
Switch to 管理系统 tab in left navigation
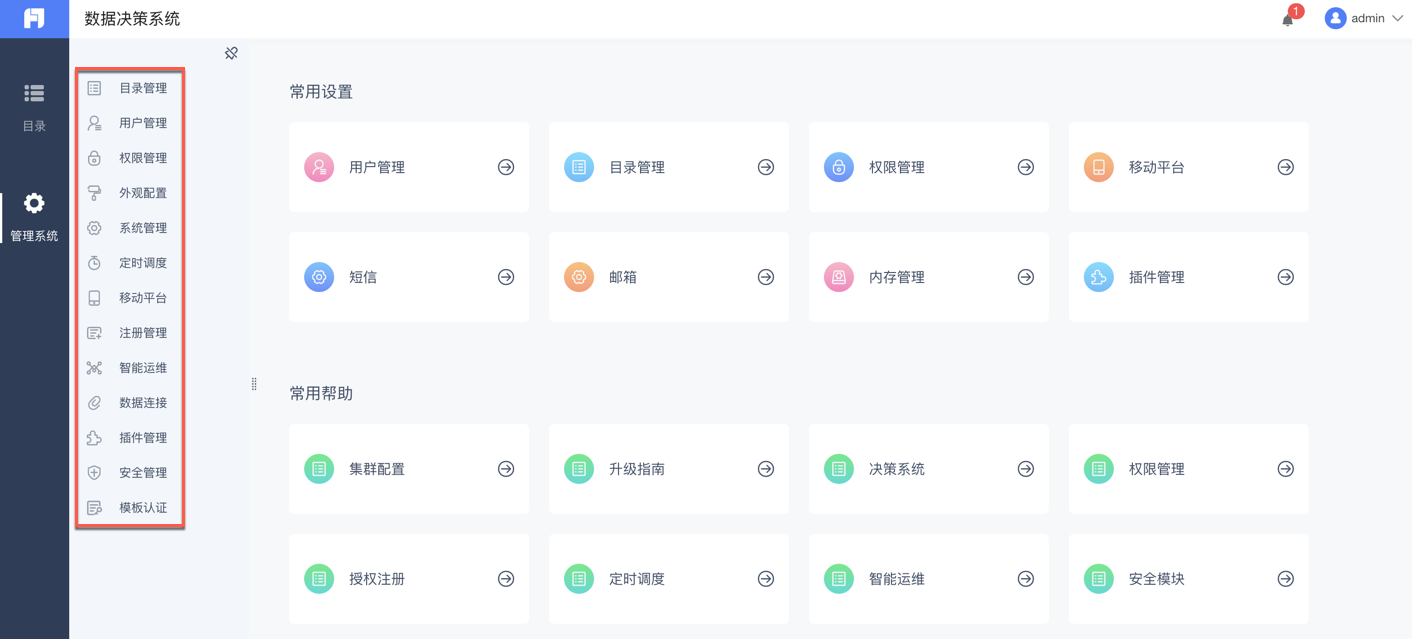[34, 217]
